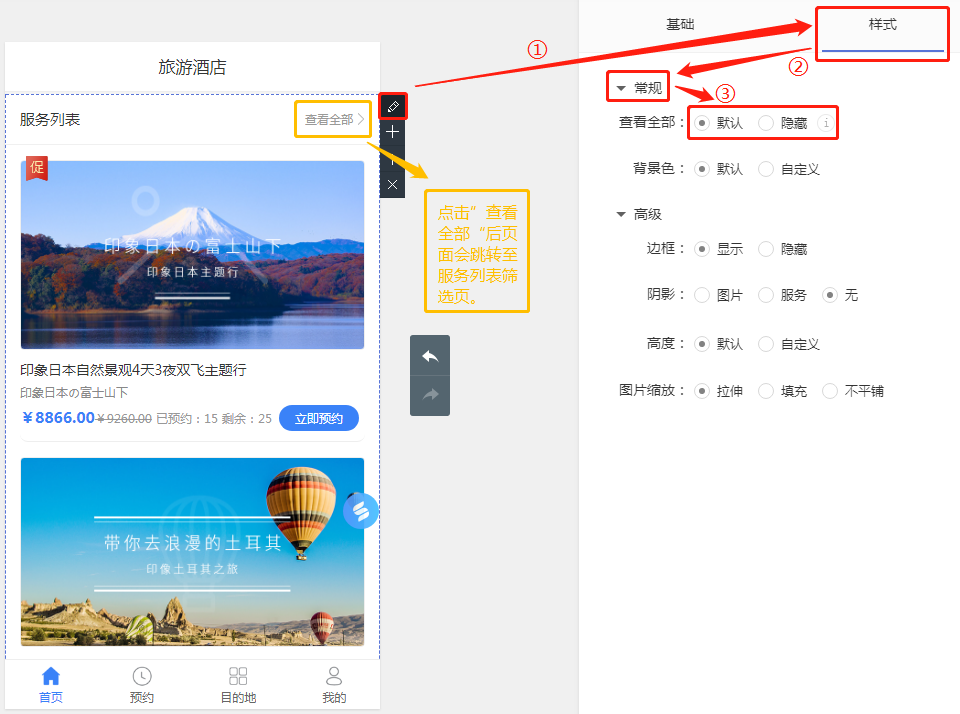Viewport: 960px width, 714px height.
Task: Click the plus icon to add a component
Action: (392, 132)
